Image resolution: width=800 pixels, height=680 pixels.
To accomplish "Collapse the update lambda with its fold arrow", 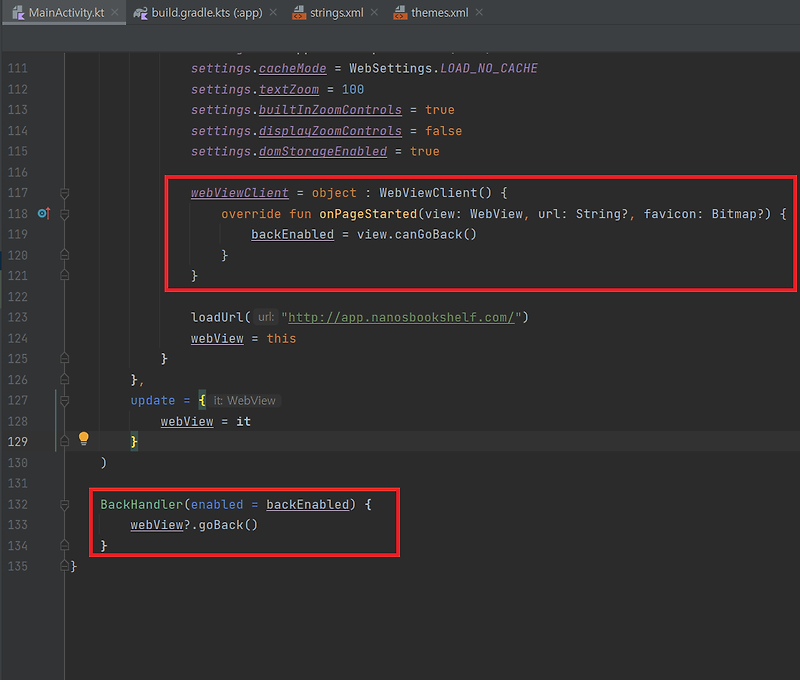I will pos(63,400).
